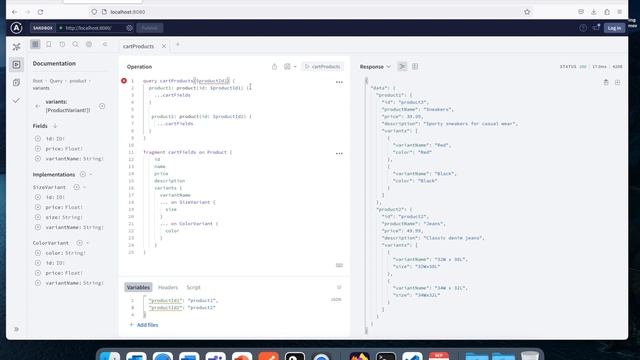Click the Query breadcrumb link

point(56,81)
